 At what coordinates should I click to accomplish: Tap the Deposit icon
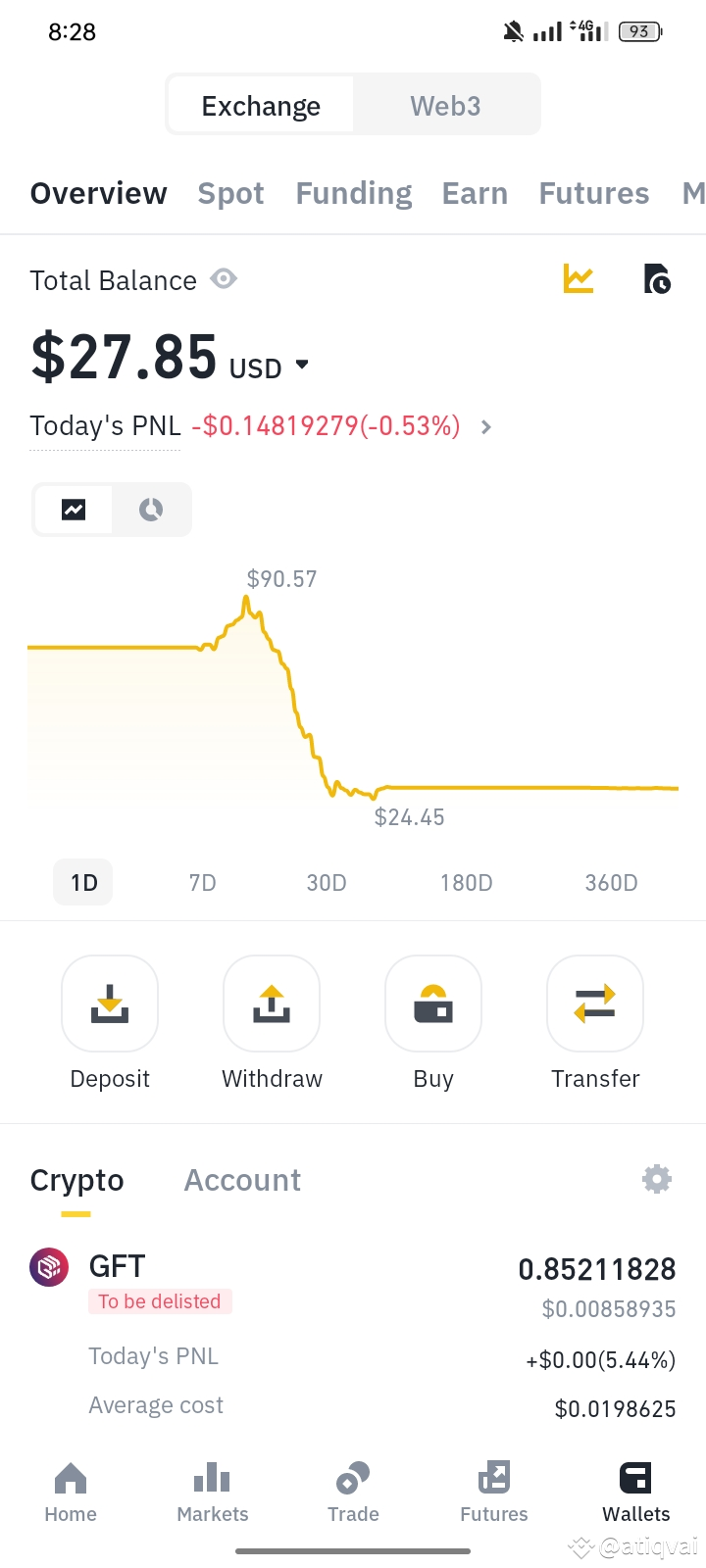pyautogui.click(x=110, y=1004)
